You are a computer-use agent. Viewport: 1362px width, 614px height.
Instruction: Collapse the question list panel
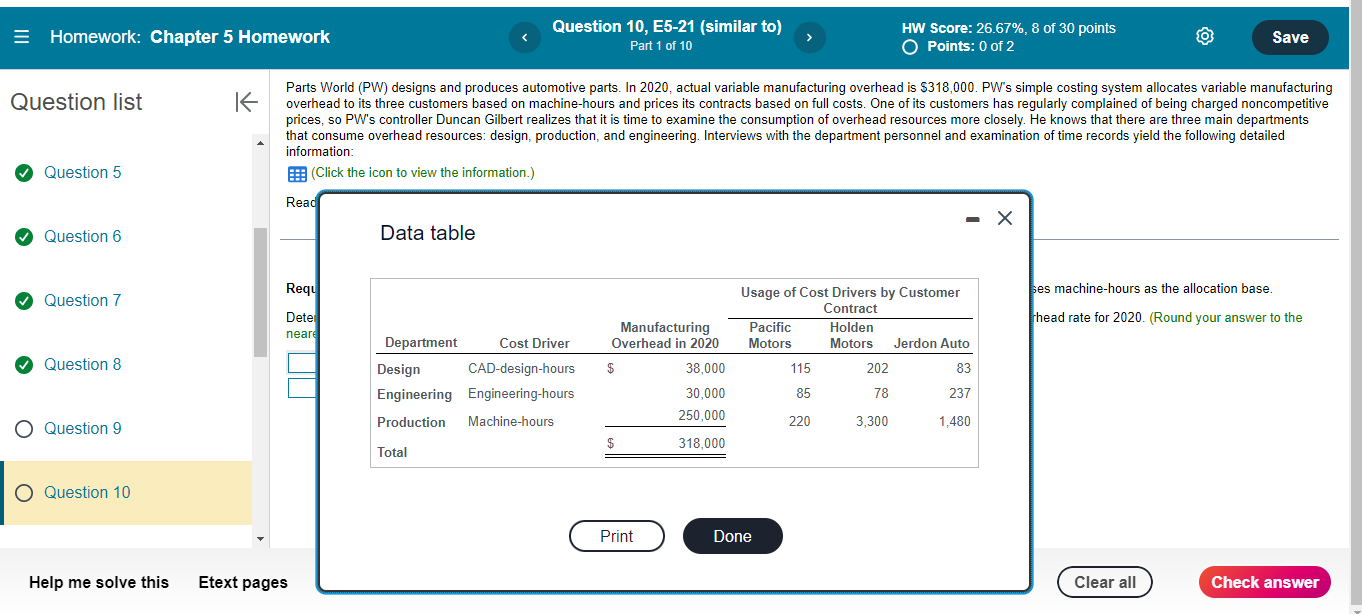245,102
